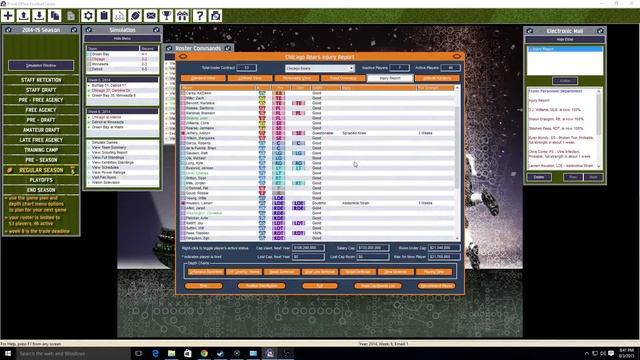Switch to the first roster view tab, left of Contract View
The image size is (640, 360).
[203, 78]
